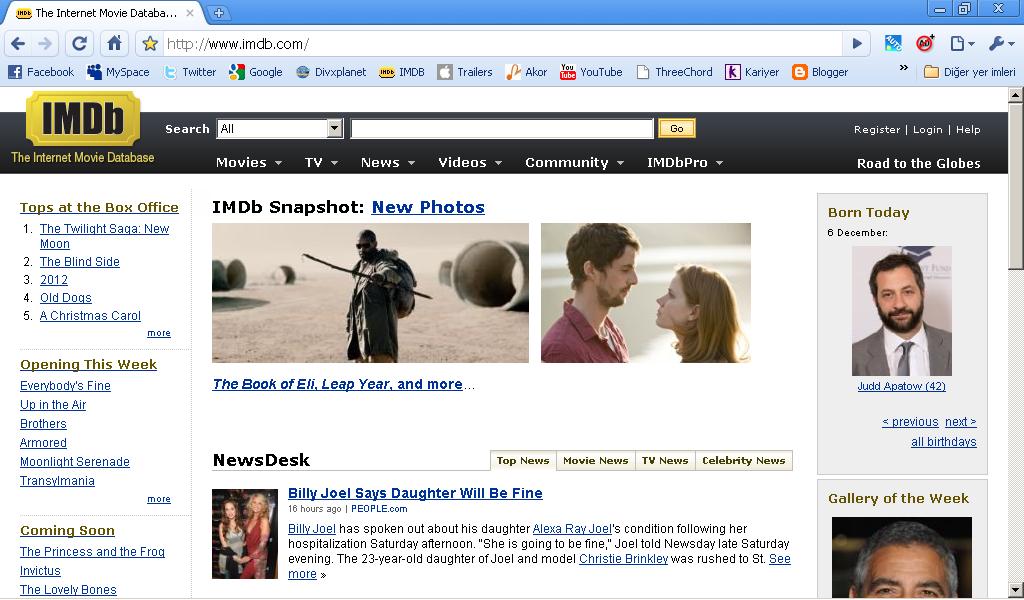This screenshot has height=600, width=1024.
Task: Click the Login link
Action: coord(927,129)
